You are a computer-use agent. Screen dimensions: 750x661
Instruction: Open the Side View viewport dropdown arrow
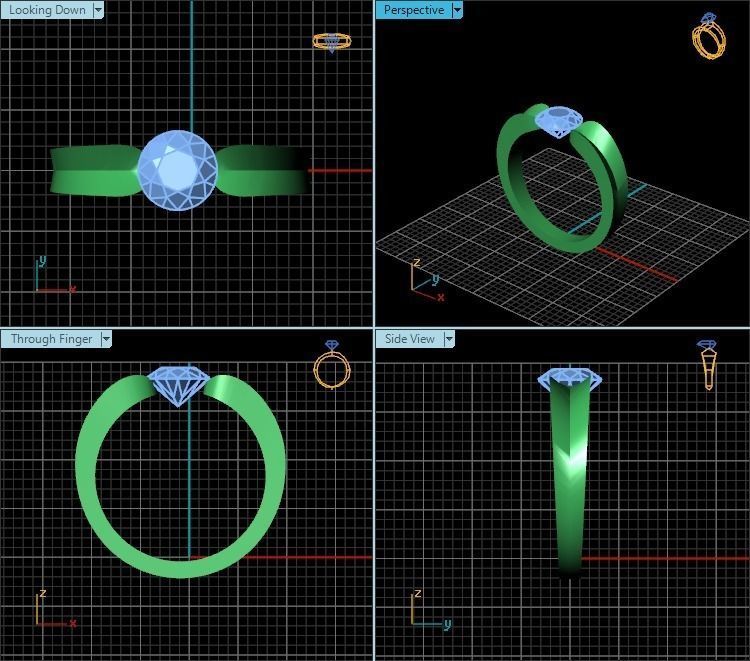(449, 339)
